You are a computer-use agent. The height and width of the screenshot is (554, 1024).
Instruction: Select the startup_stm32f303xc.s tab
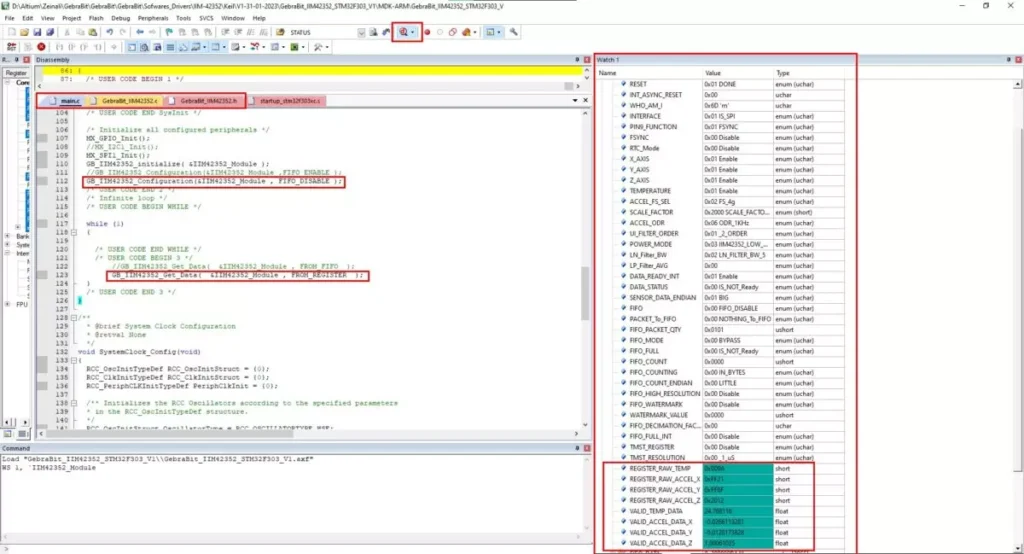click(x=290, y=101)
